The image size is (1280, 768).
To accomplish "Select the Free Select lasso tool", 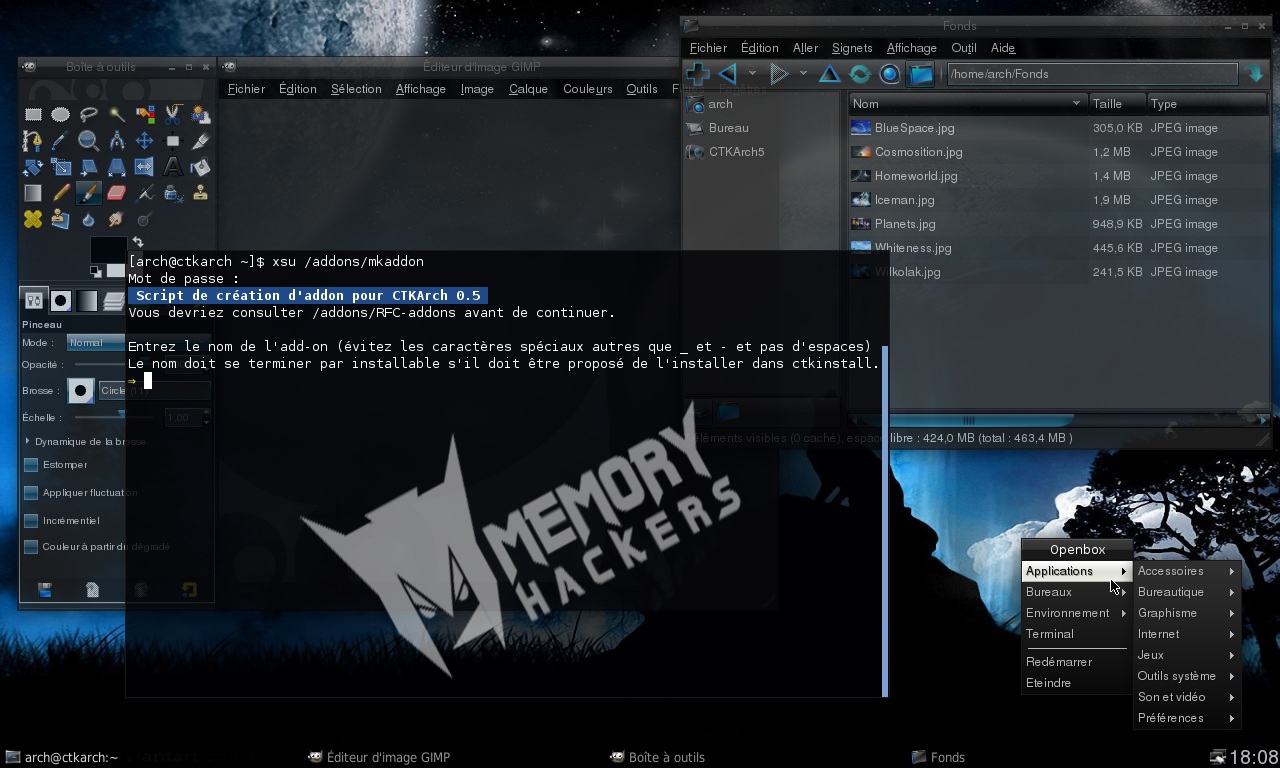I will 89,115.
